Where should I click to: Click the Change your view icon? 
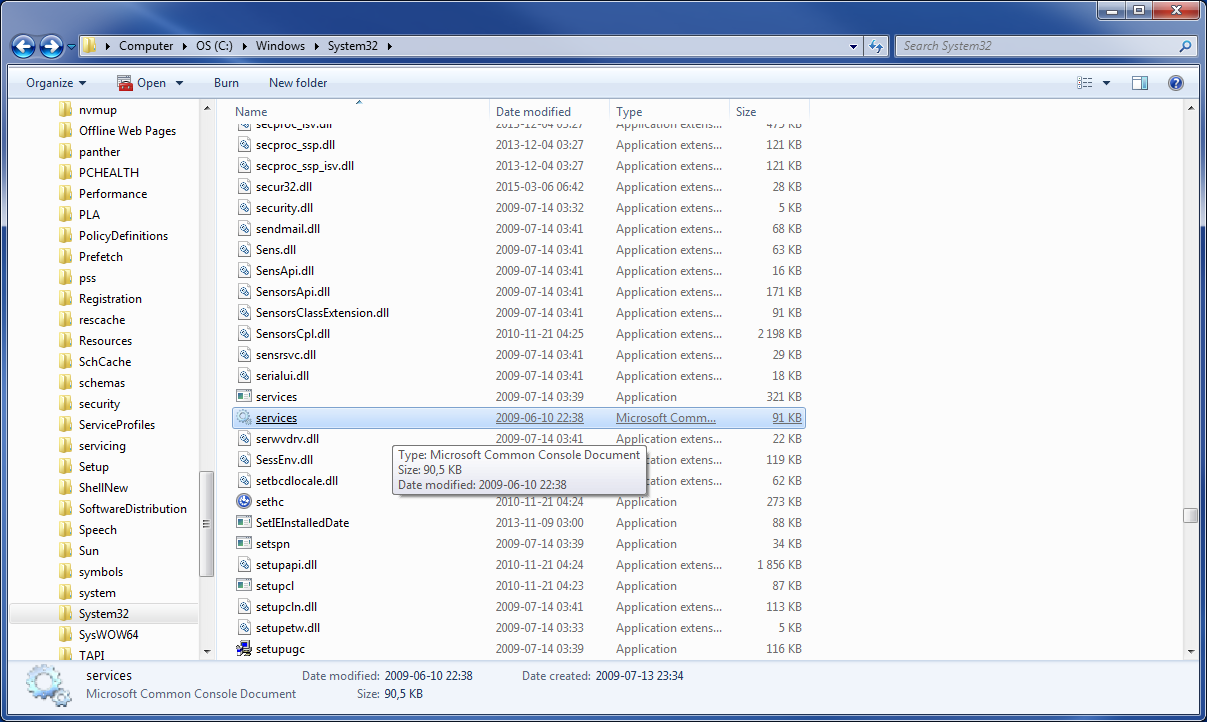(1085, 83)
